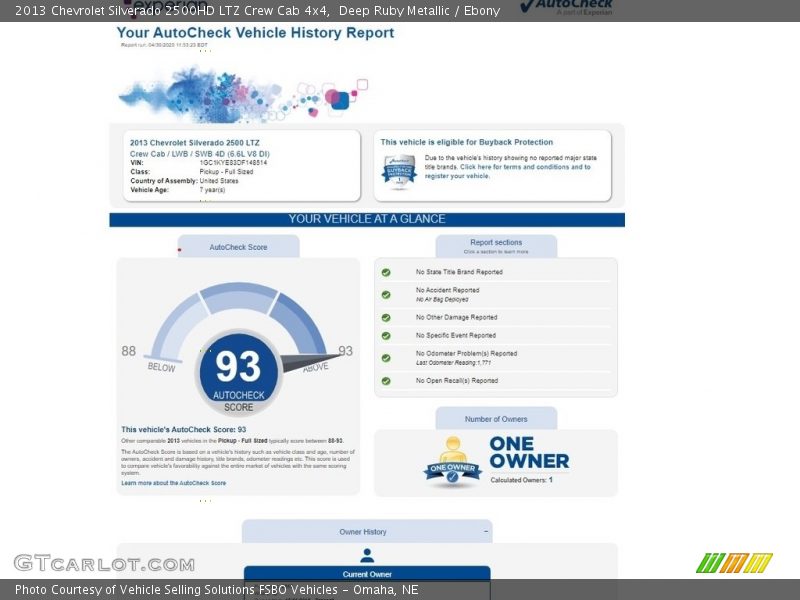Click 'Crew Cab / LWB / SWB 4D' subtitle
The image size is (800, 600).
(x=199, y=154)
